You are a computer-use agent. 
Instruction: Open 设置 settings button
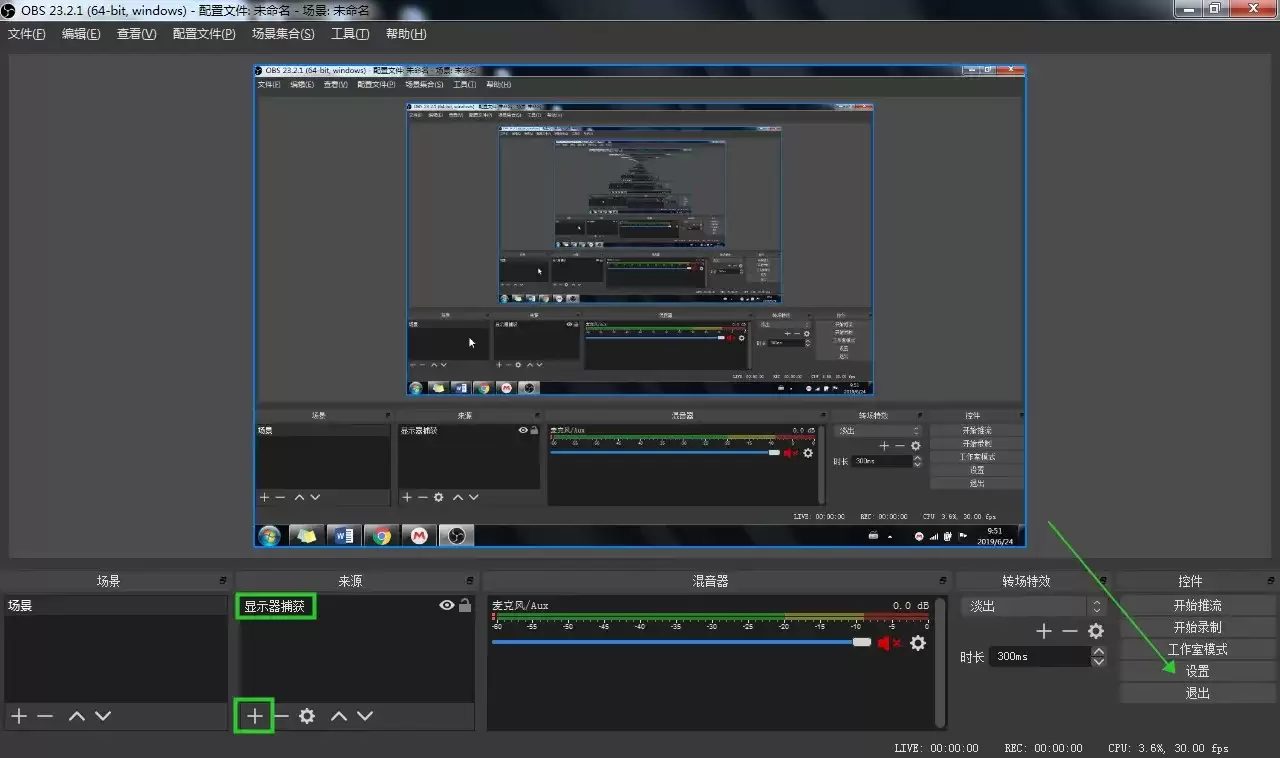[x=1198, y=672]
